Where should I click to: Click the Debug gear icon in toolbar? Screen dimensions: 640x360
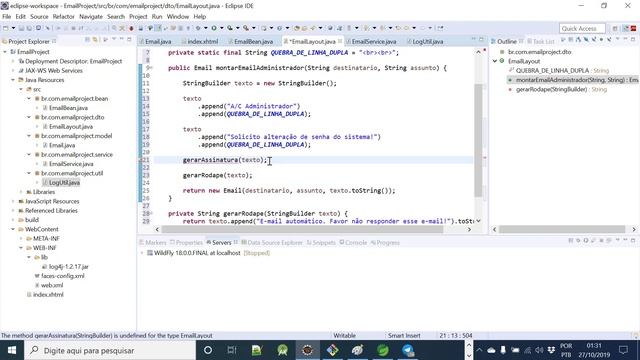198,28
